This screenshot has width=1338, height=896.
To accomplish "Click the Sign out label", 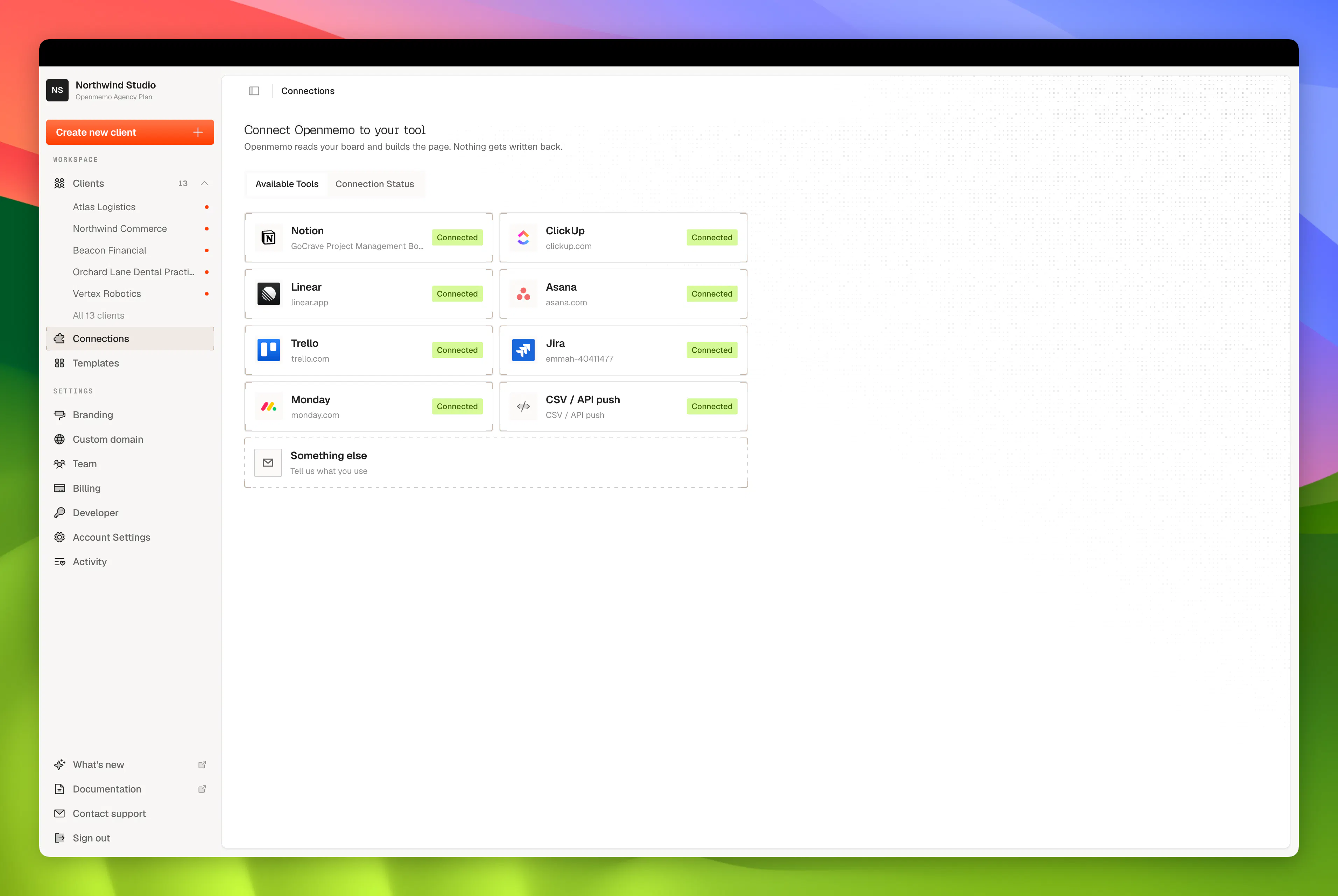I will 91,838.
